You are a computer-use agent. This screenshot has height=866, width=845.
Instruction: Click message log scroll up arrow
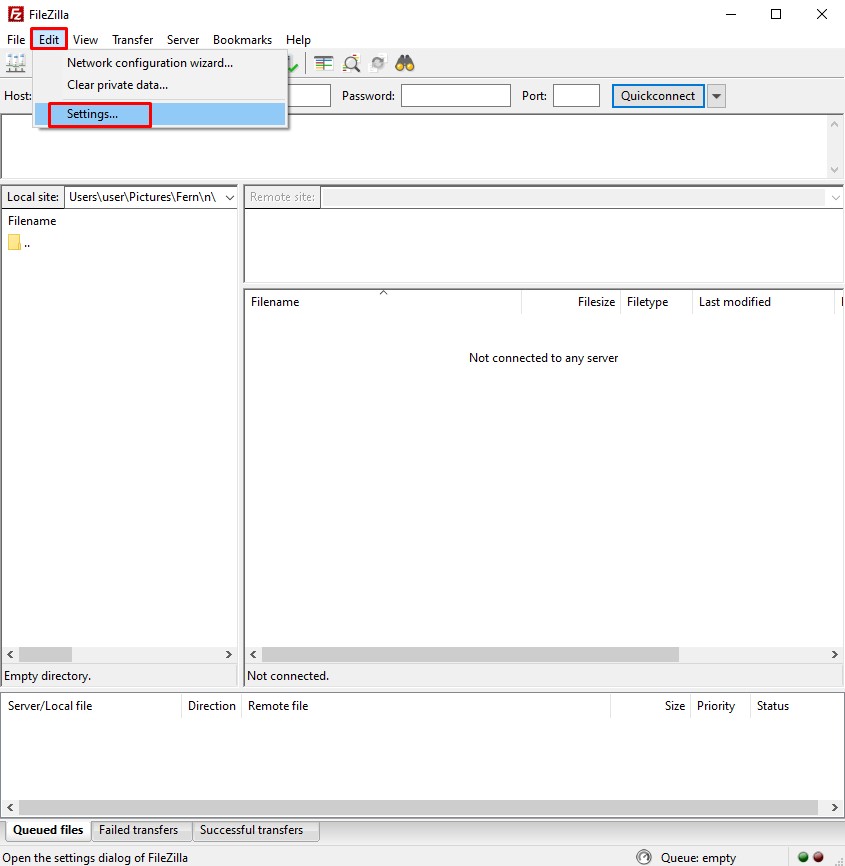pyautogui.click(x=835, y=124)
